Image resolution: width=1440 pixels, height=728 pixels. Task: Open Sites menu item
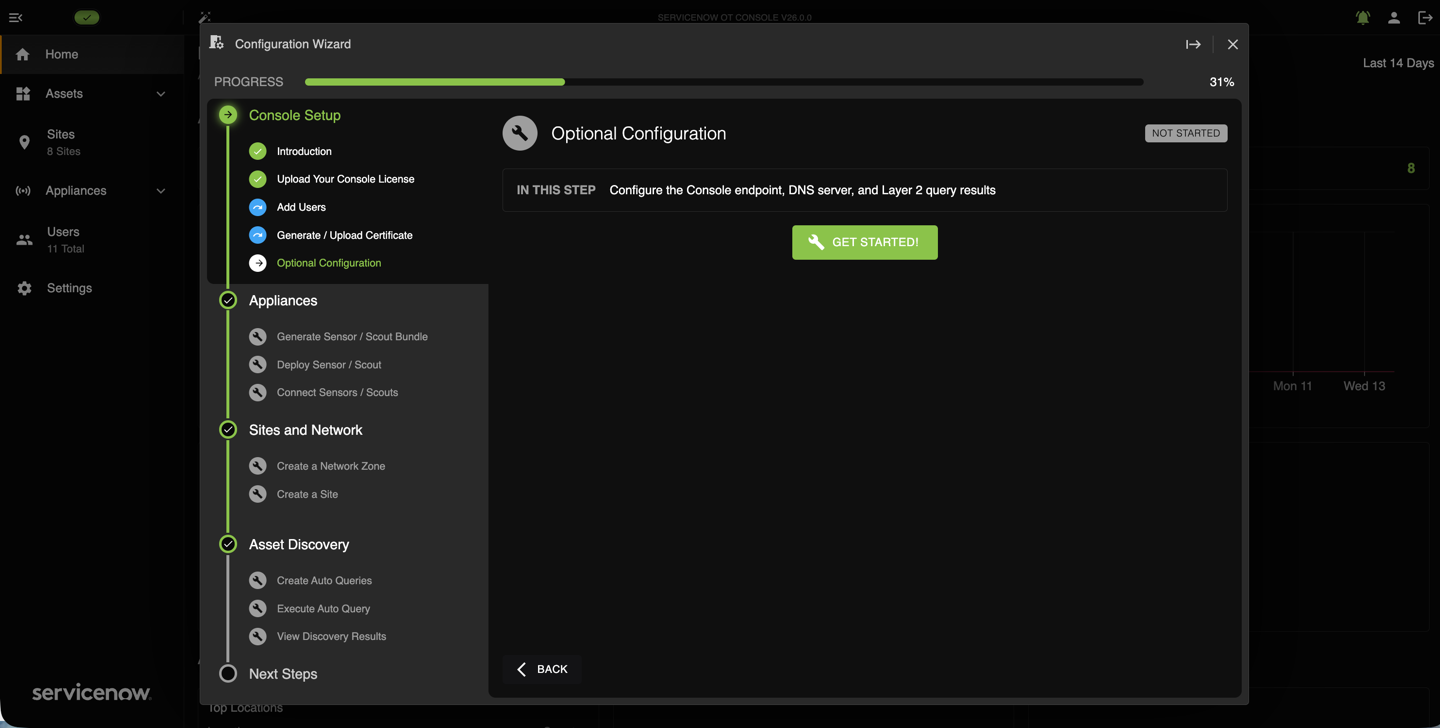[92, 142]
